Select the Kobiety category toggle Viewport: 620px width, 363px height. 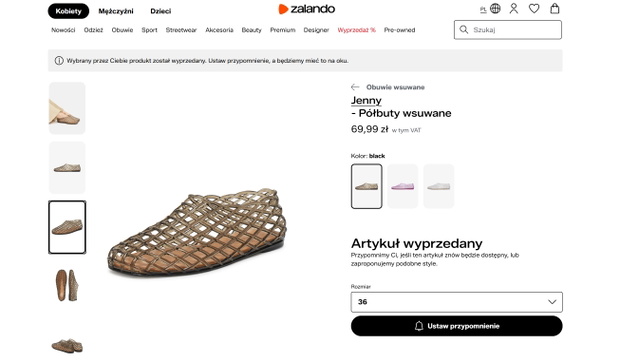point(68,11)
